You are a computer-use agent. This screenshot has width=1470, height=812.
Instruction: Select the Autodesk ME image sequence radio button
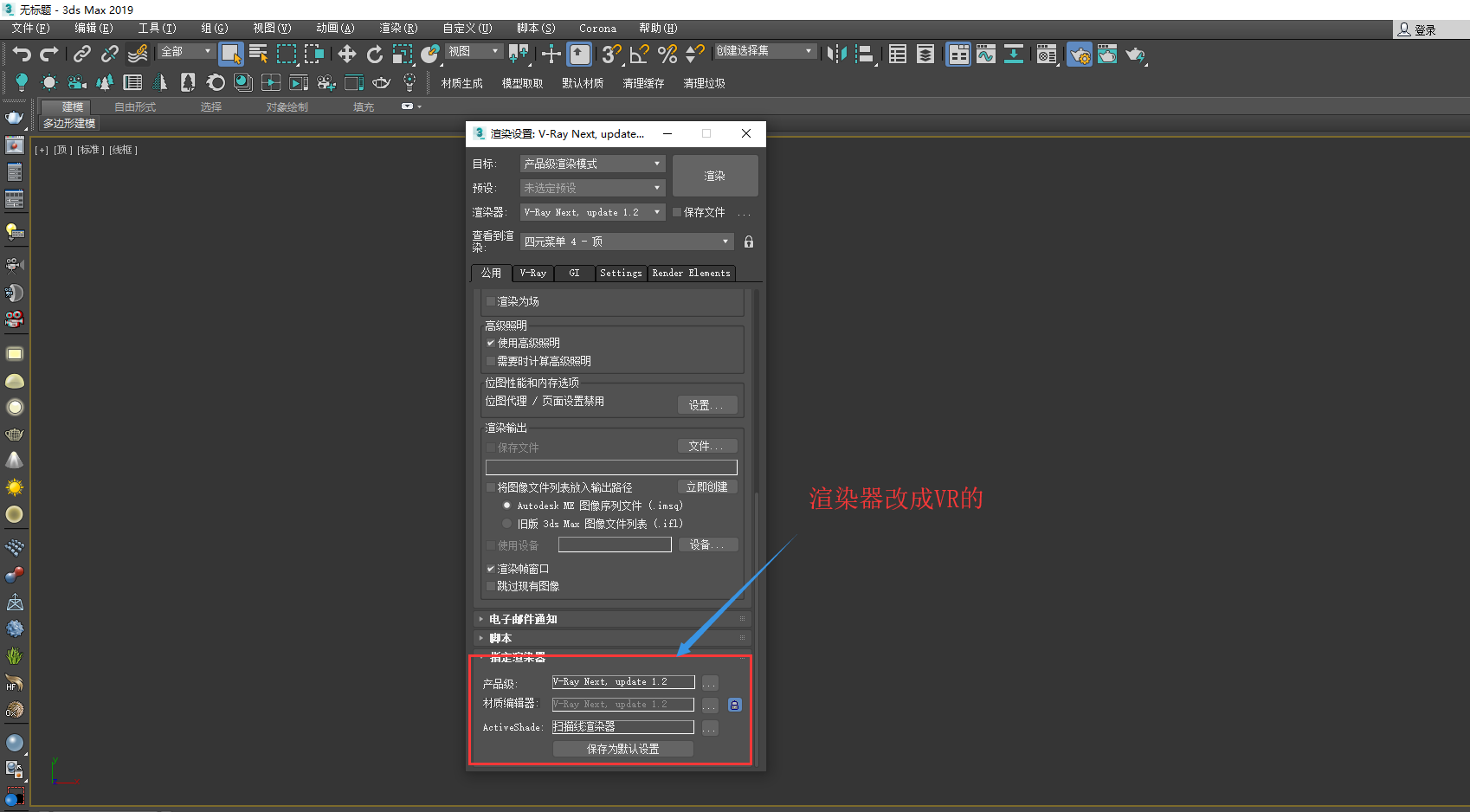click(506, 506)
